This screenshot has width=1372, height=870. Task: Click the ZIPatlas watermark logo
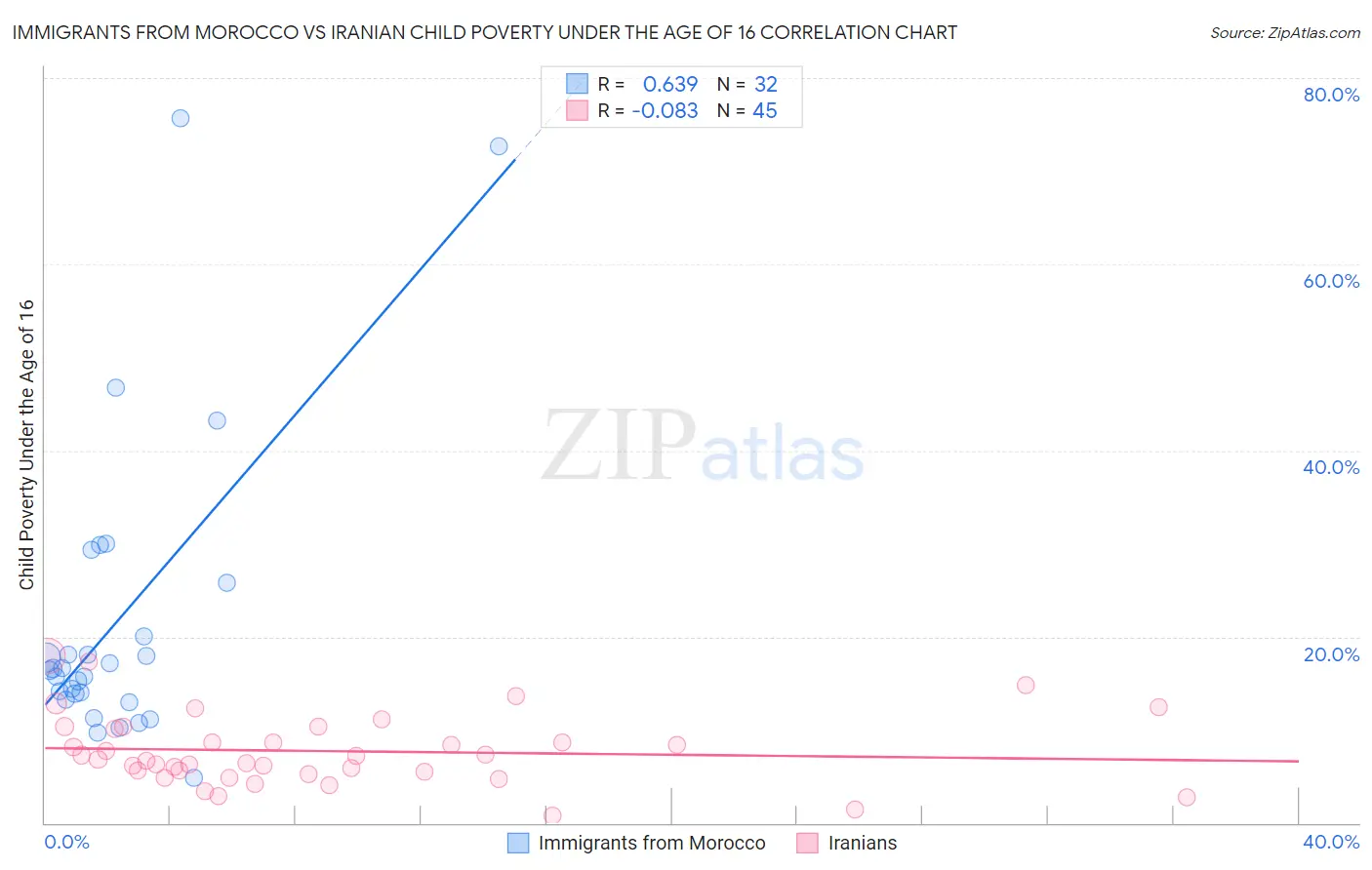(x=703, y=447)
